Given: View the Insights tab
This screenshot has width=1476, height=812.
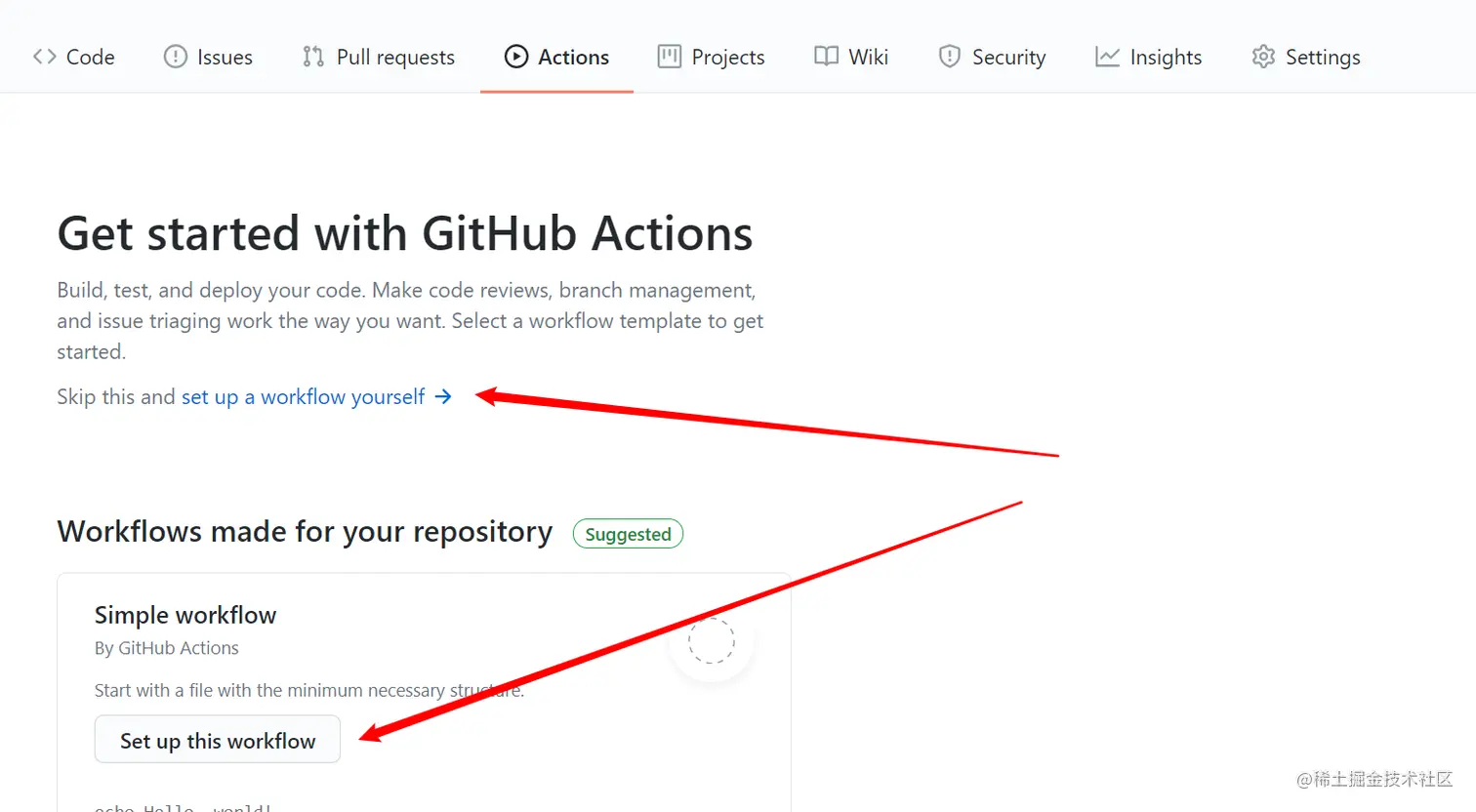Looking at the screenshot, I should (1148, 57).
